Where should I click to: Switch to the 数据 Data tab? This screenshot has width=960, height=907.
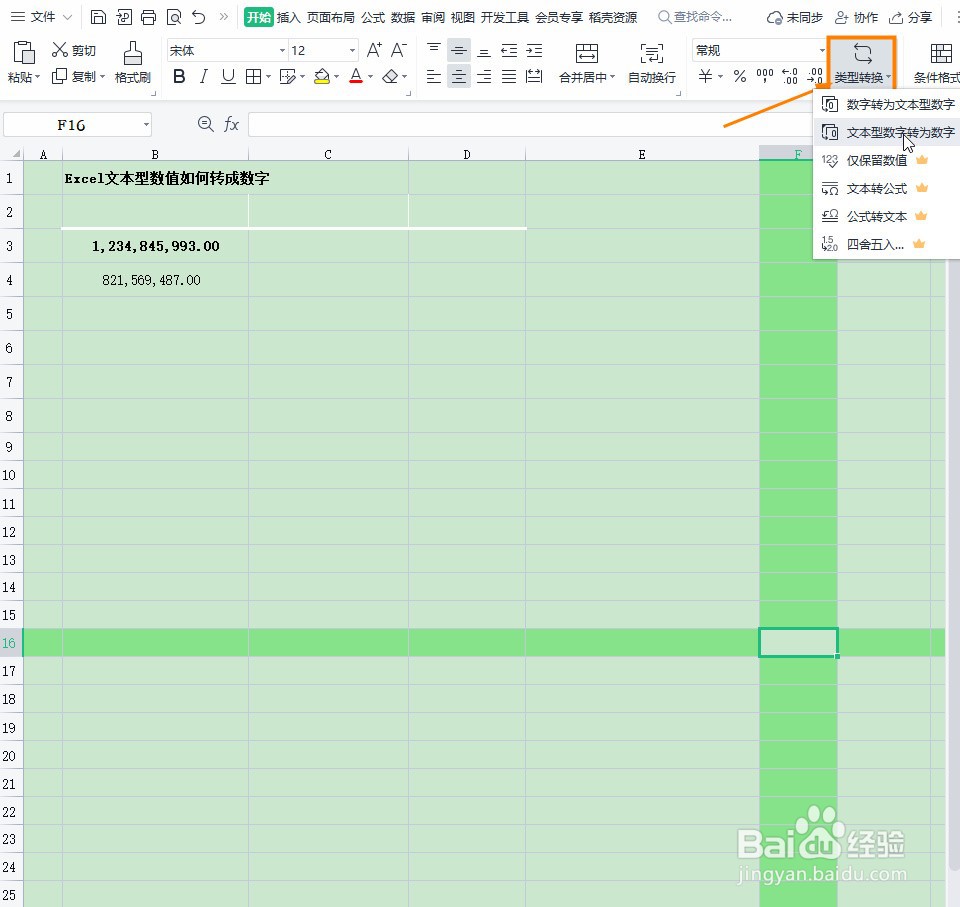(403, 17)
